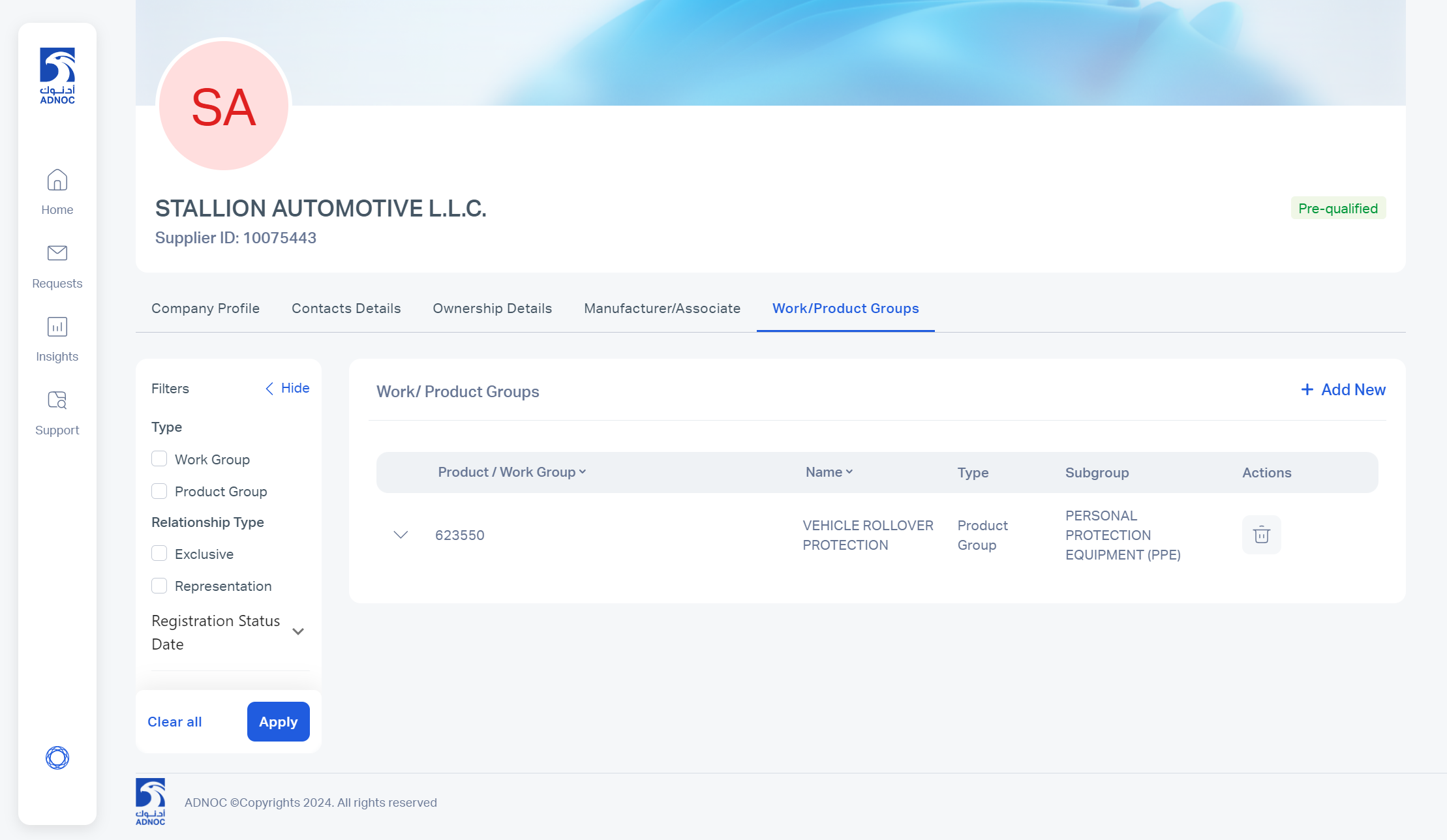This screenshot has width=1447, height=840.
Task: Tick the Work Group checkbox
Action: [x=159, y=459]
